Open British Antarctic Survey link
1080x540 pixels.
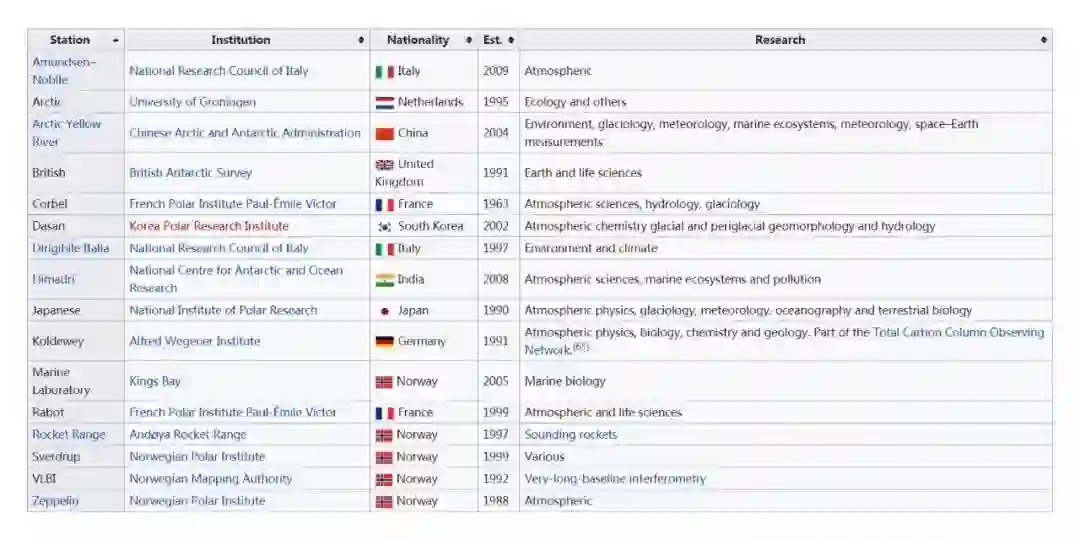(191, 173)
